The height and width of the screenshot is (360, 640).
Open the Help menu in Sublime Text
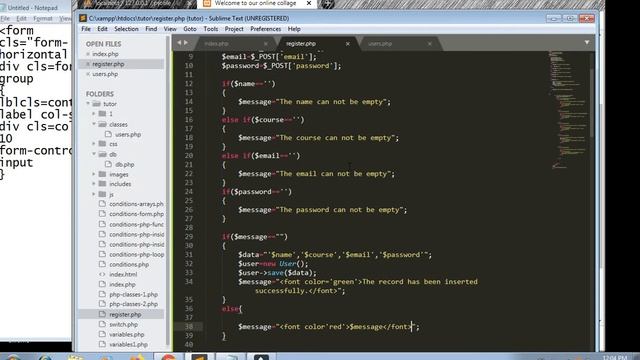pos(294,29)
